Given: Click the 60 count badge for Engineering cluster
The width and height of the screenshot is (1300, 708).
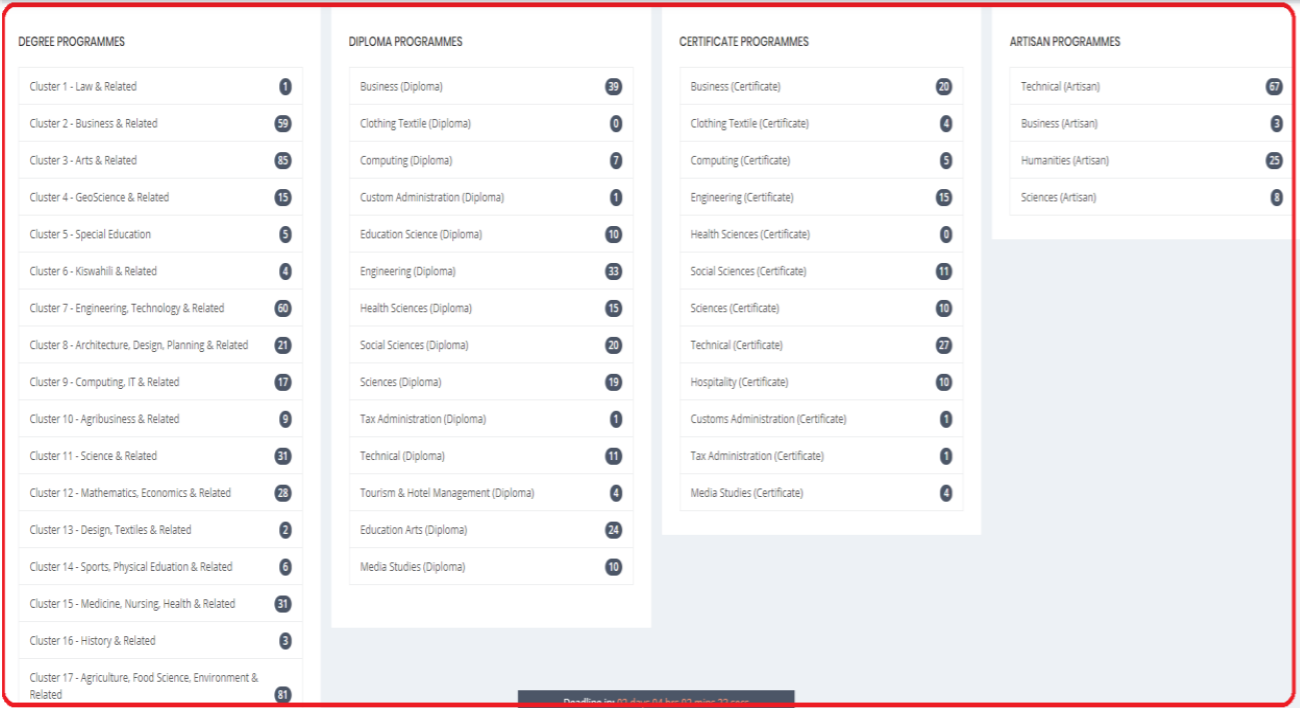Looking at the screenshot, I should 283,308.
